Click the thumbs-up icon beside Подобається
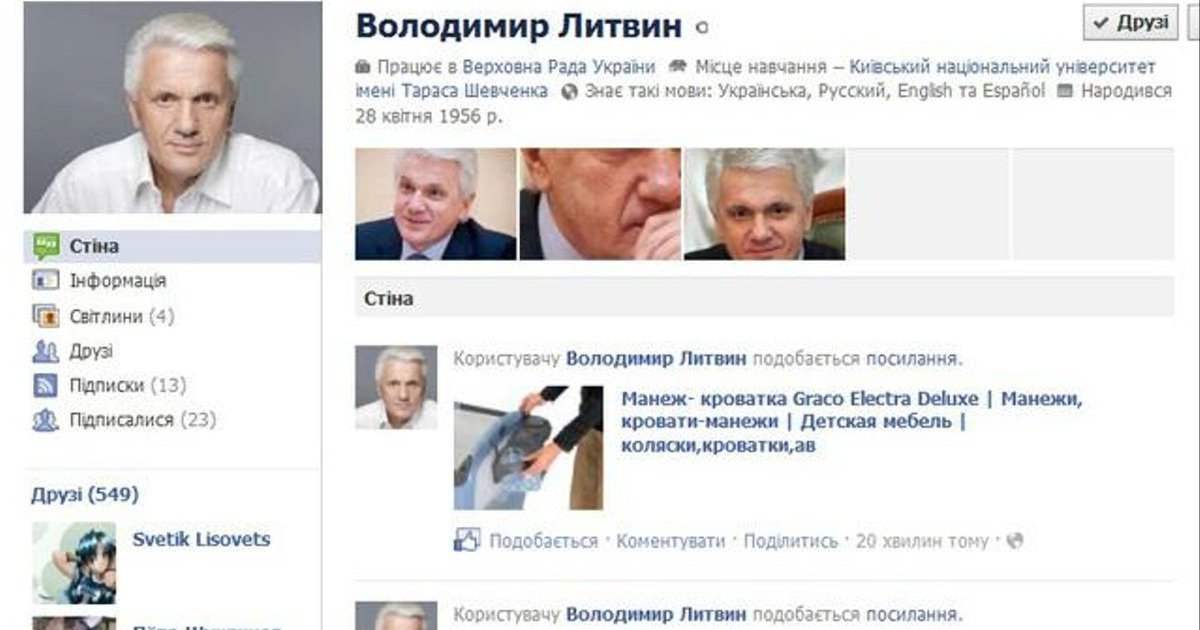The width and height of the screenshot is (1200, 630). pyautogui.click(x=467, y=540)
